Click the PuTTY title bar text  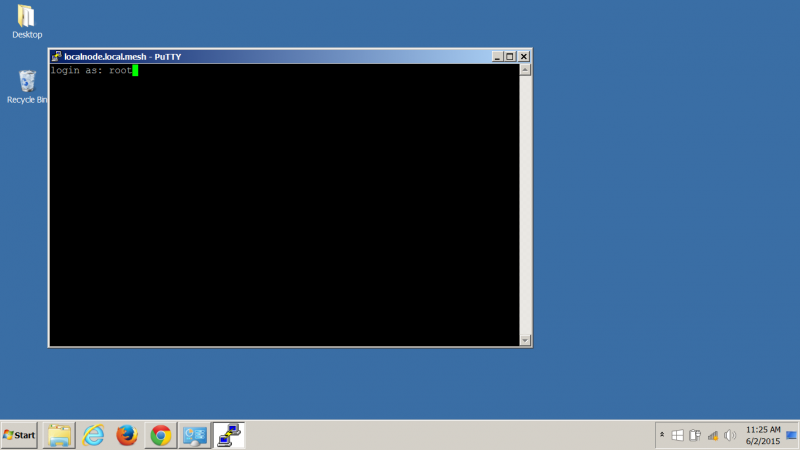[x=122, y=57]
